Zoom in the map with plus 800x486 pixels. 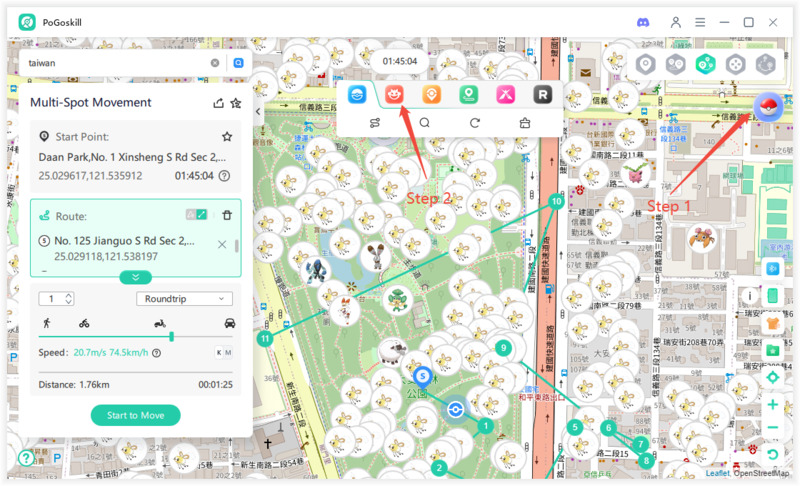[773, 405]
